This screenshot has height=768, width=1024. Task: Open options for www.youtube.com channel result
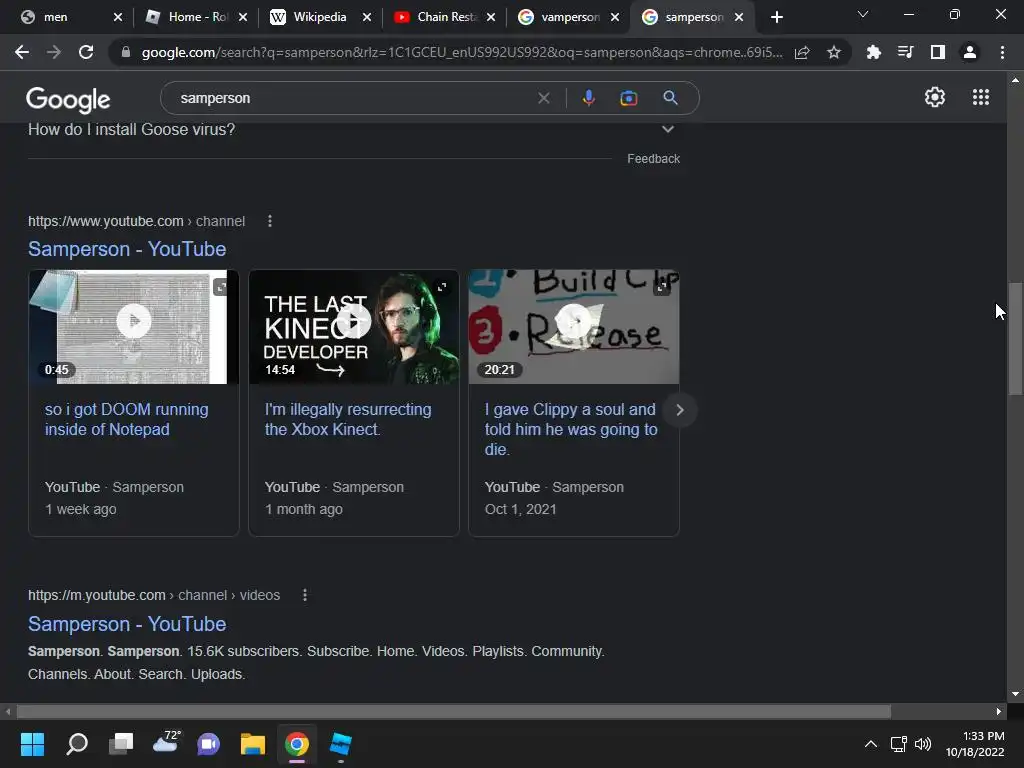pyautogui.click(x=270, y=221)
